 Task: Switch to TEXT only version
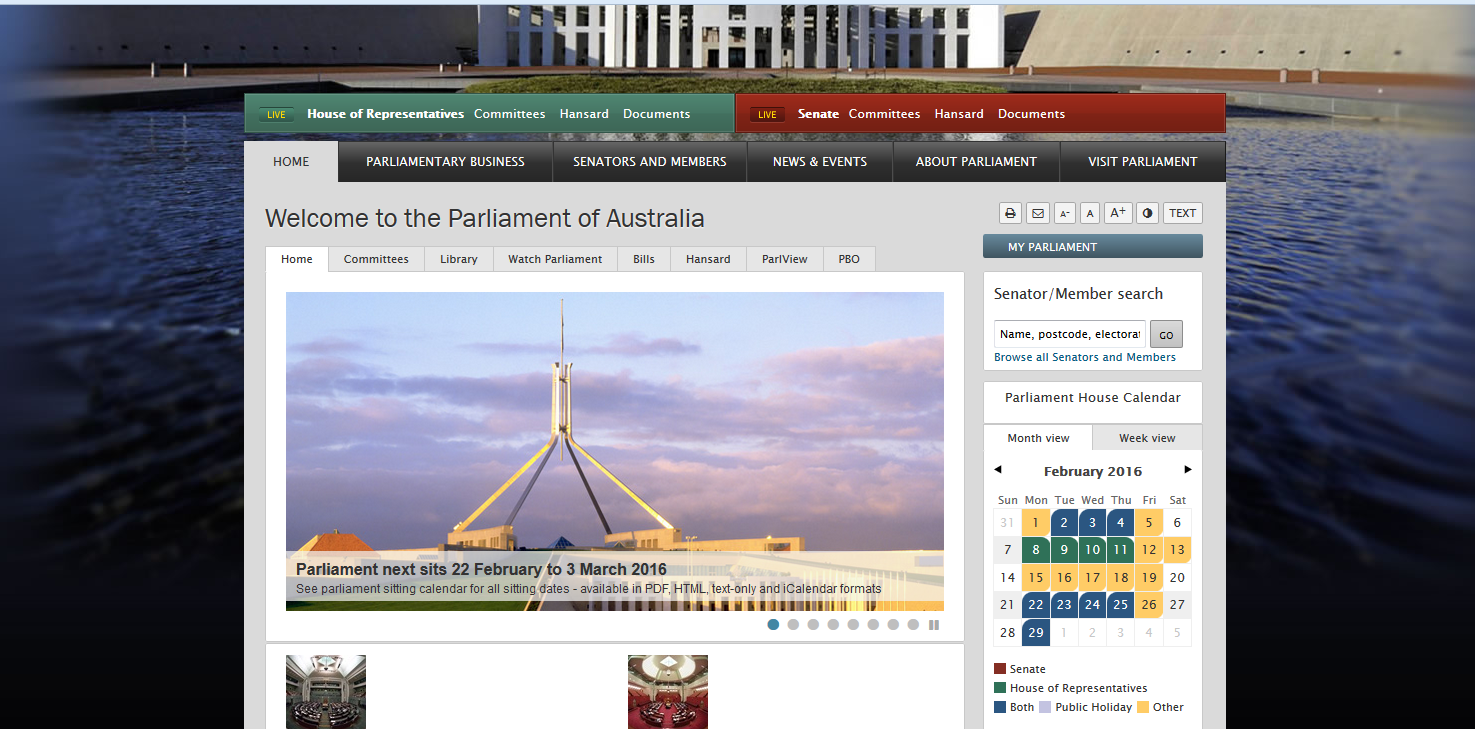pyautogui.click(x=1182, y=213)
